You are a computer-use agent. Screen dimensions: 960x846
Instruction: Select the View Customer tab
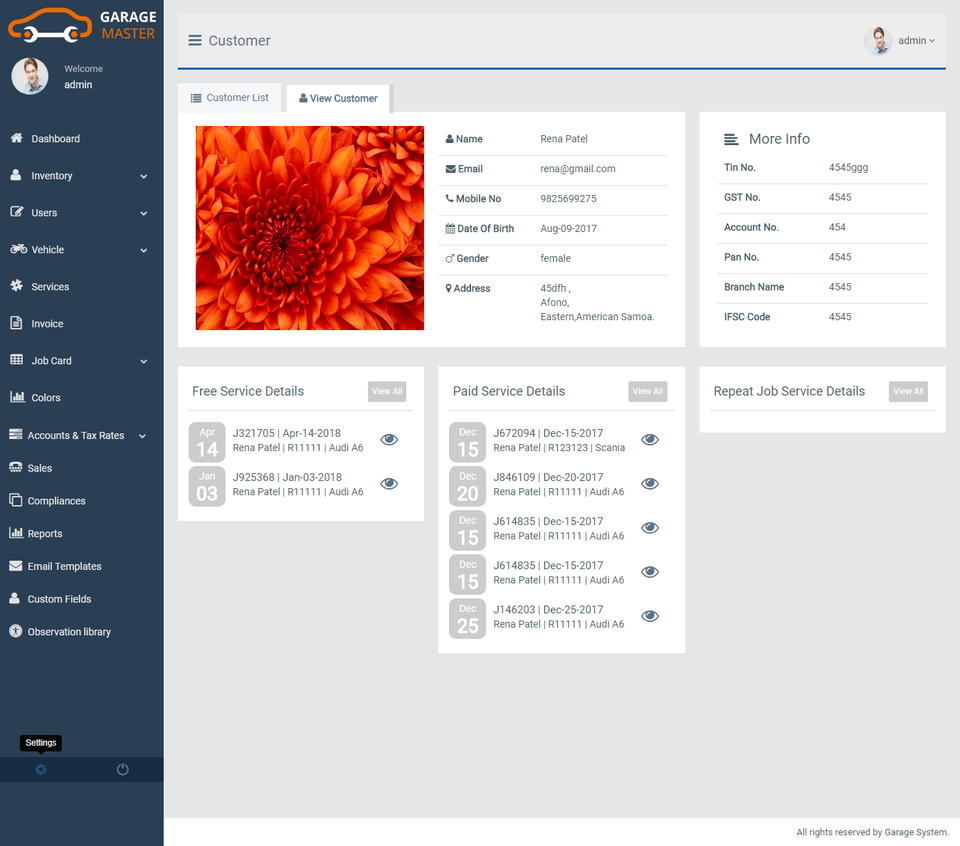click(338, 99)
